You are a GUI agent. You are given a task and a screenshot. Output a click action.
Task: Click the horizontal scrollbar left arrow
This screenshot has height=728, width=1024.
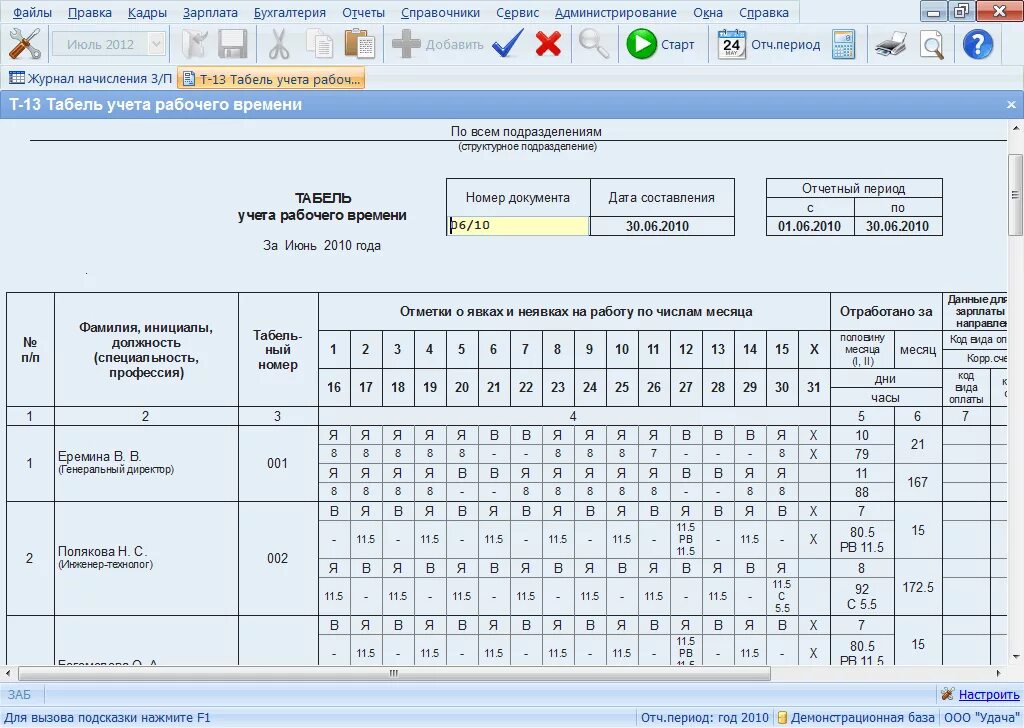point(8,673)
